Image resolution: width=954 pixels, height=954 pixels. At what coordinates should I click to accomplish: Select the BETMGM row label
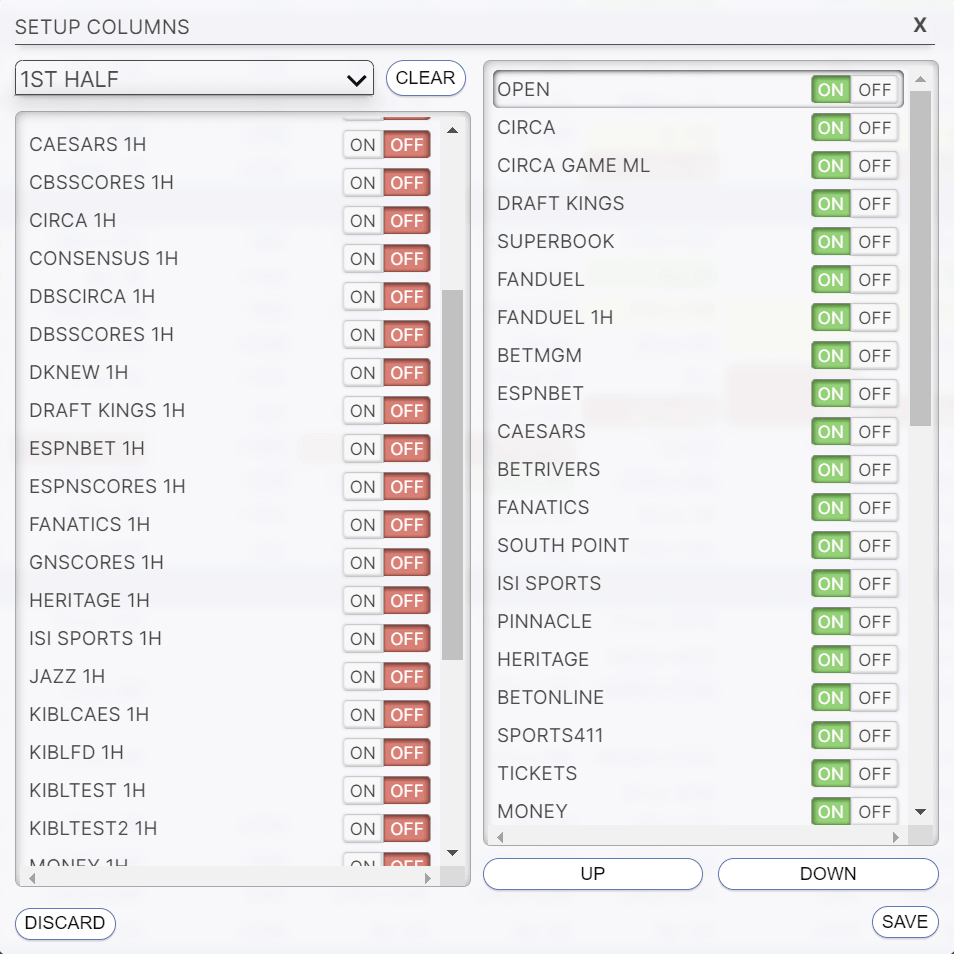(539, 355)
